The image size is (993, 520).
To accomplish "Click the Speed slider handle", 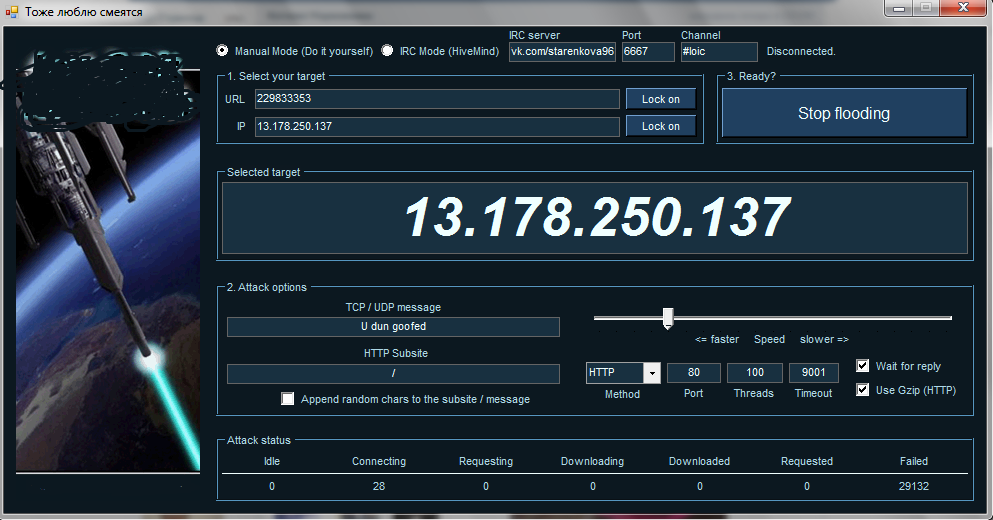I will (x=667, y=319).
